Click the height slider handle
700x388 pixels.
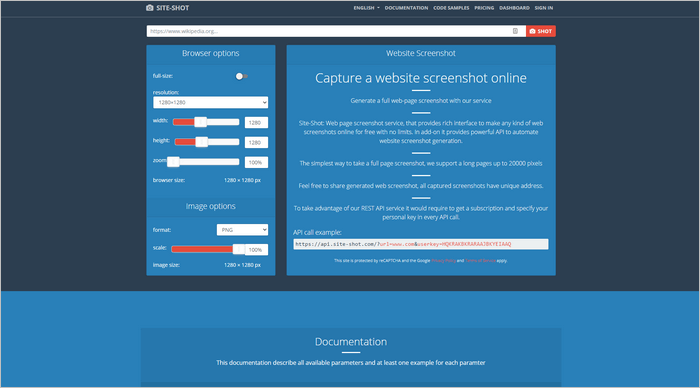(x=202, y=142)
